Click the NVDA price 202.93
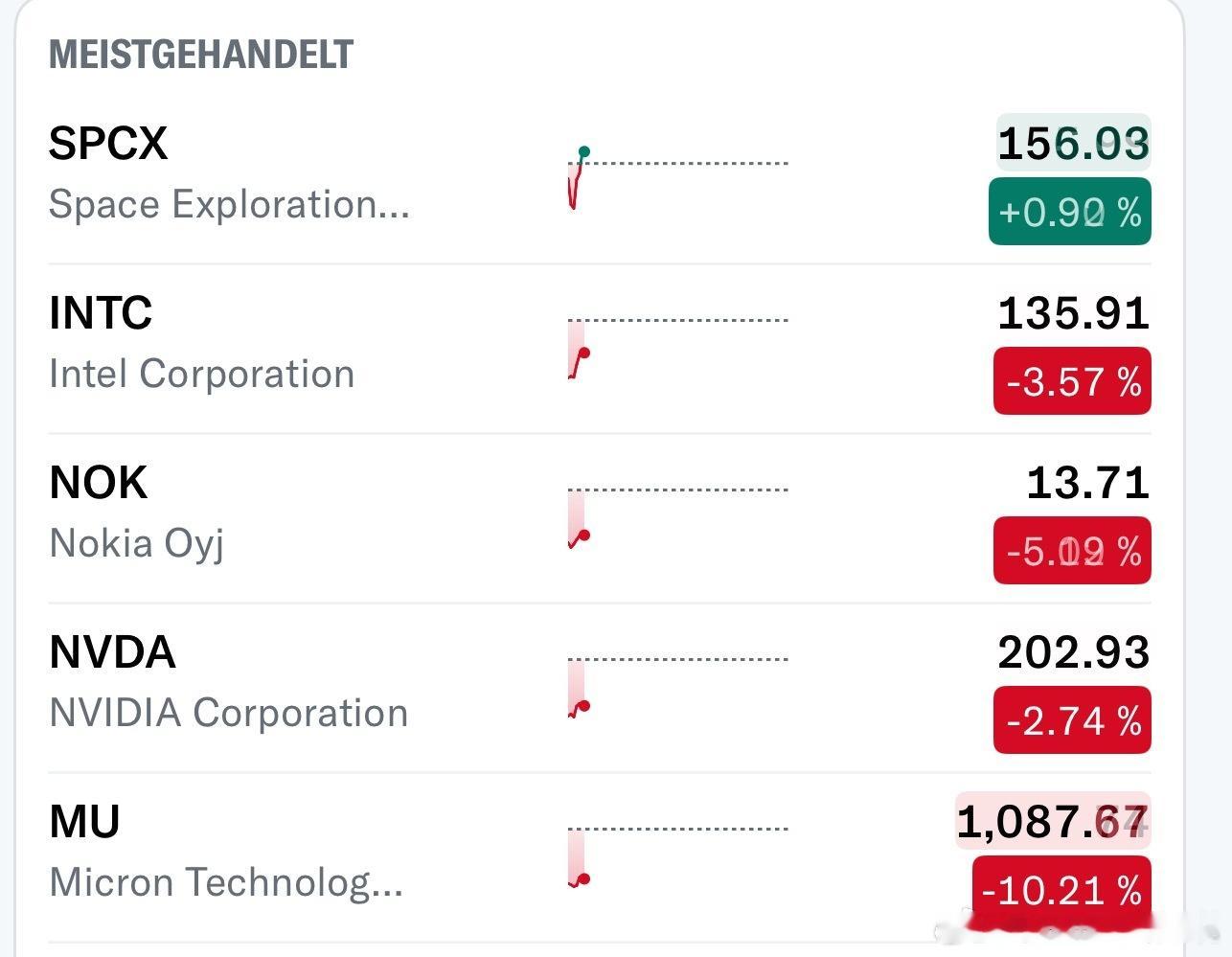This screenshot has height=957, width=1232. coord(1073,652)
